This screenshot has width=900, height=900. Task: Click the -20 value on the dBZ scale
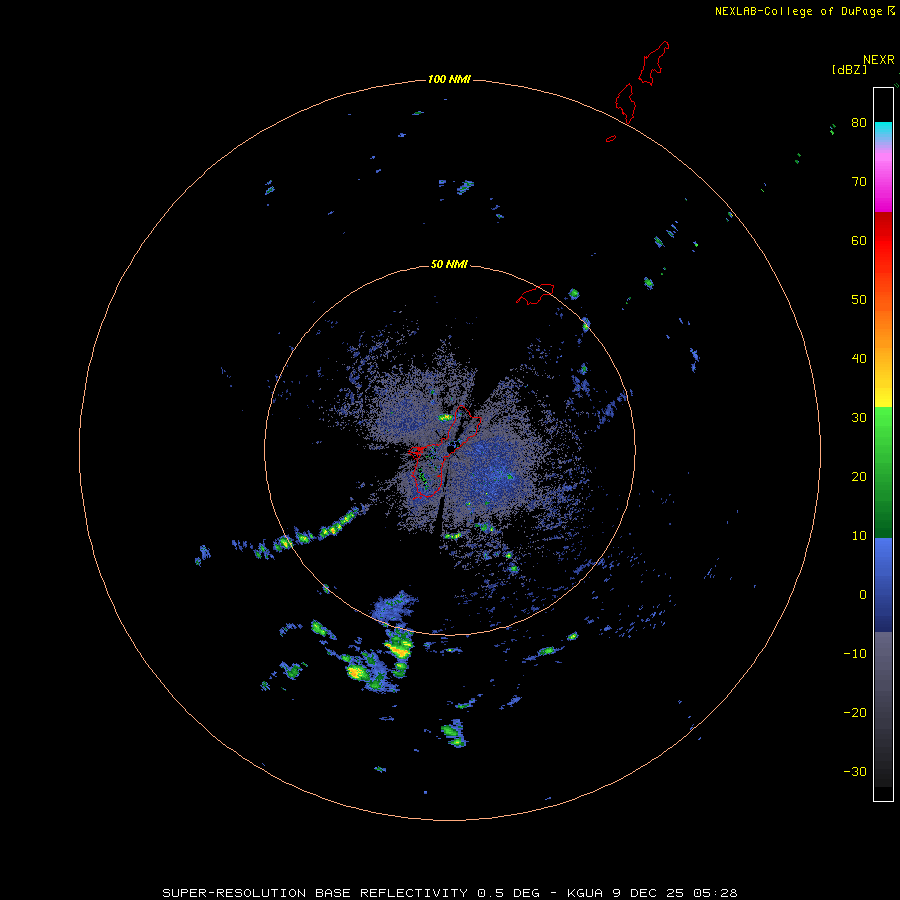(855, 712)
